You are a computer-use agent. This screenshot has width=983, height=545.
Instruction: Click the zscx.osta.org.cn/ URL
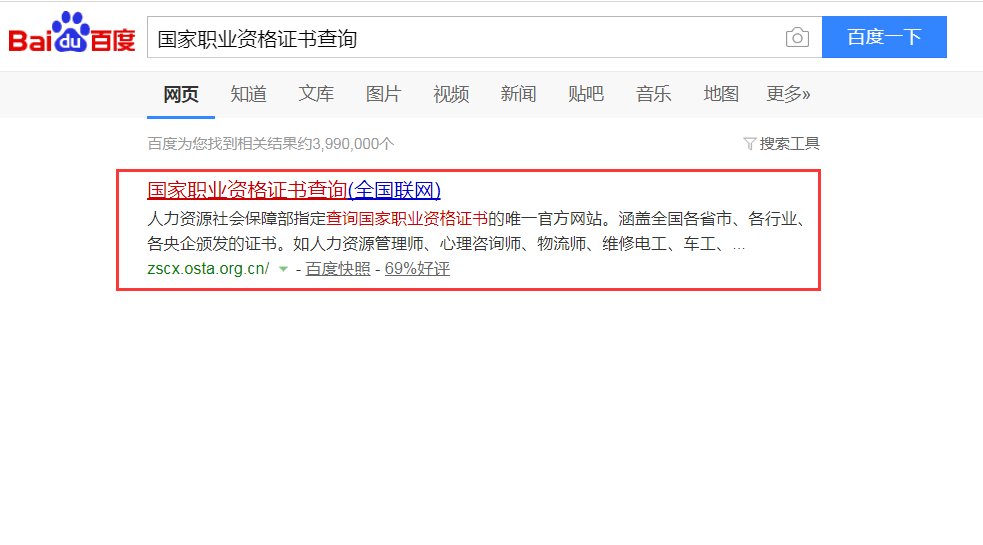click(x=208, y=269)
